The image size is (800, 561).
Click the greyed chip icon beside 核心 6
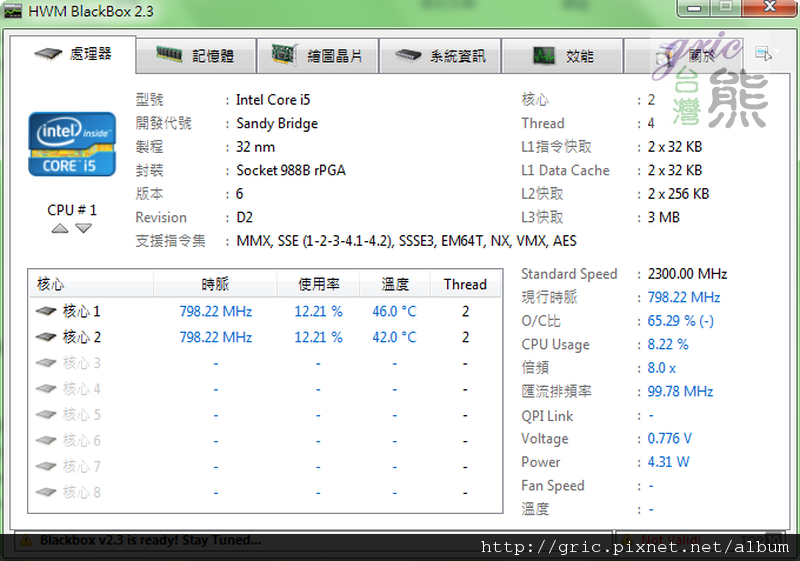(46, 440)
